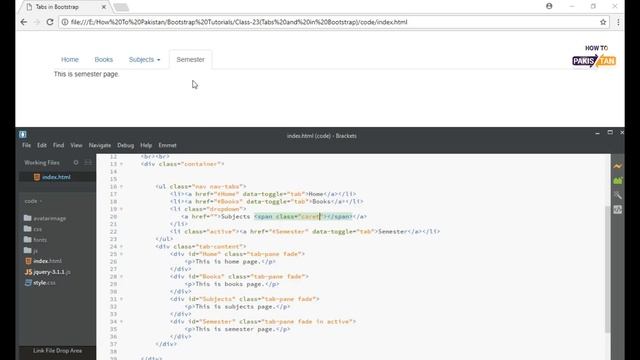Click the How To Pakistan logo
The width and height of the screenshot is (640, 360).
click(x=594, y=56)
